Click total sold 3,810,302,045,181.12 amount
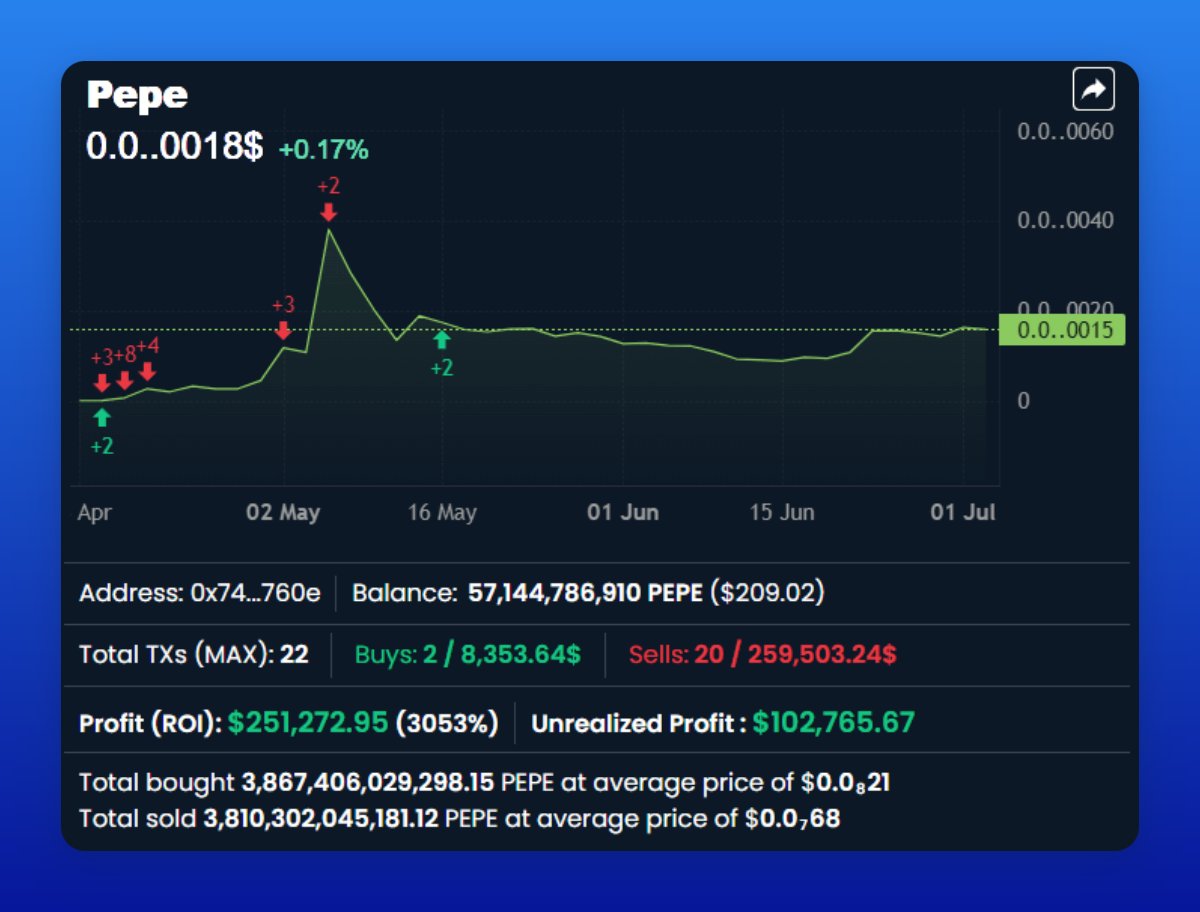 321,819
